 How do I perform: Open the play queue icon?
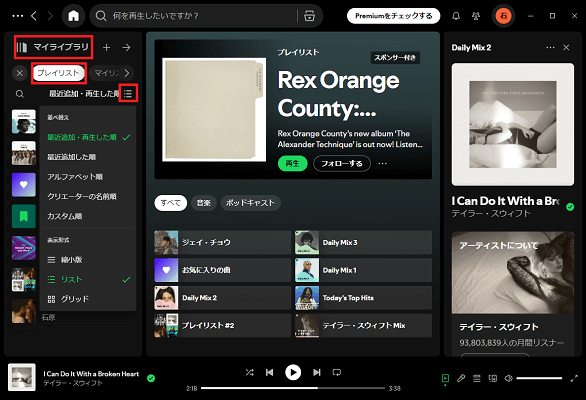click(477, 378)
